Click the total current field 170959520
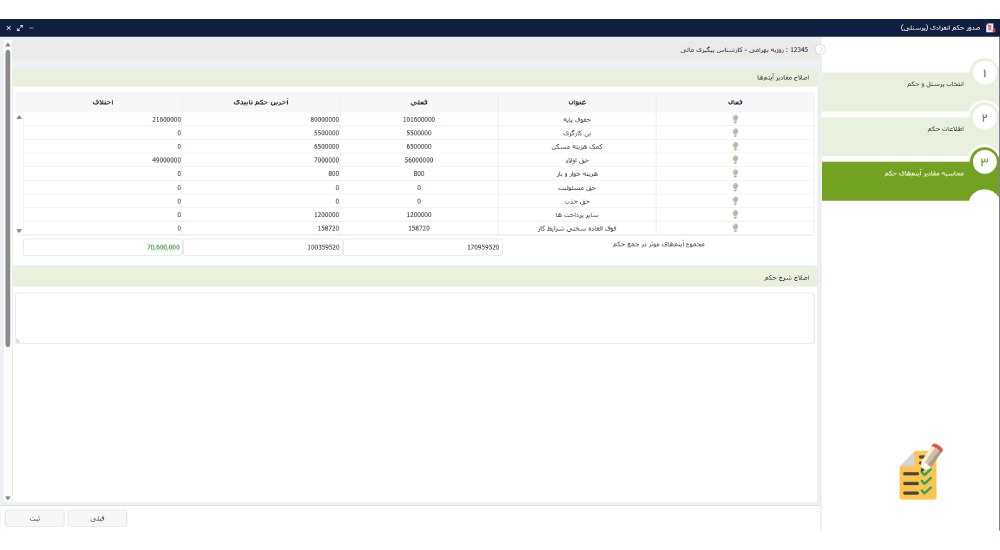Screen dimensions: 1000x550 pyautogui.click(x=423, y=248)
